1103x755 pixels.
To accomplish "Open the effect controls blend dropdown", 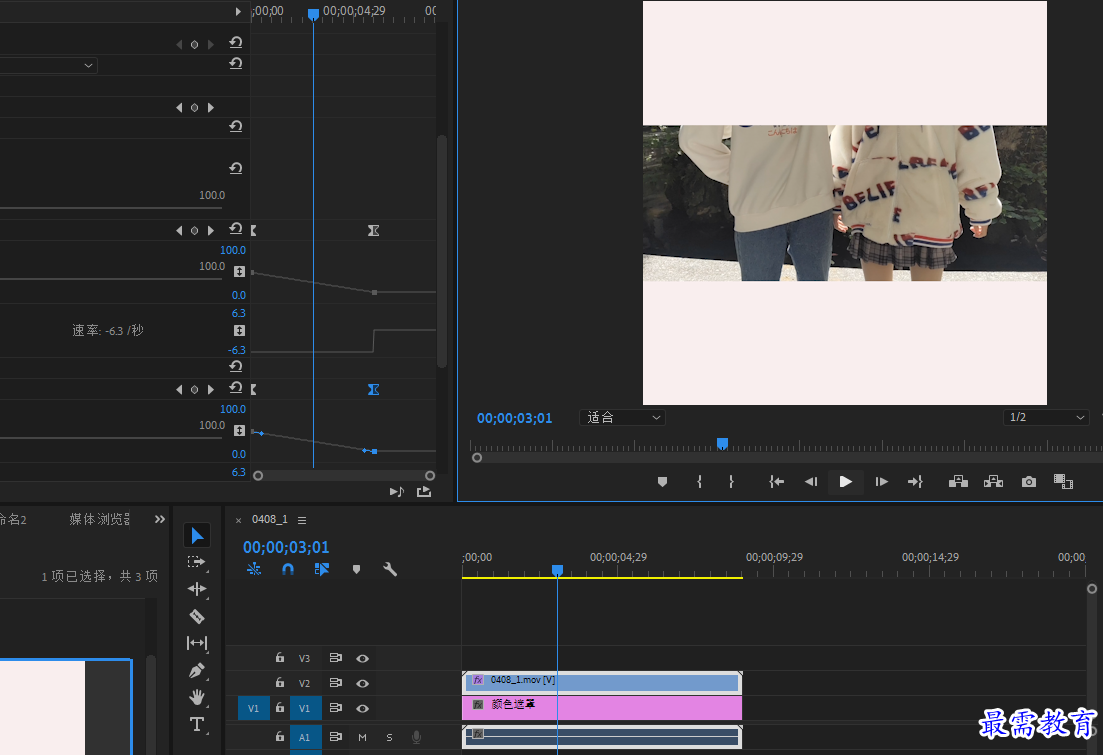I will click(x=49, y=65).
